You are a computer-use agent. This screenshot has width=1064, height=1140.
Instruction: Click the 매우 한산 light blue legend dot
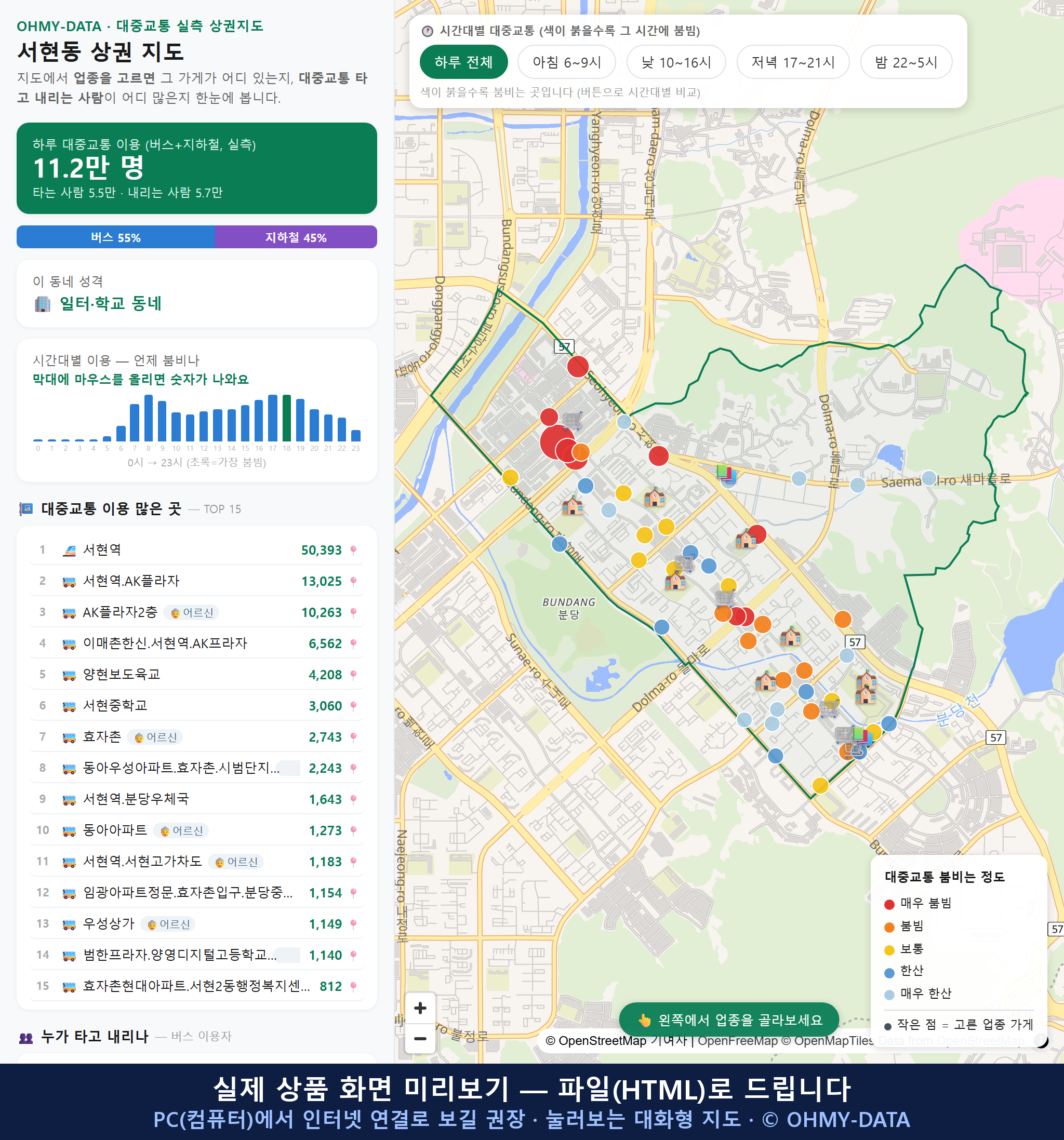coord(889,995)
